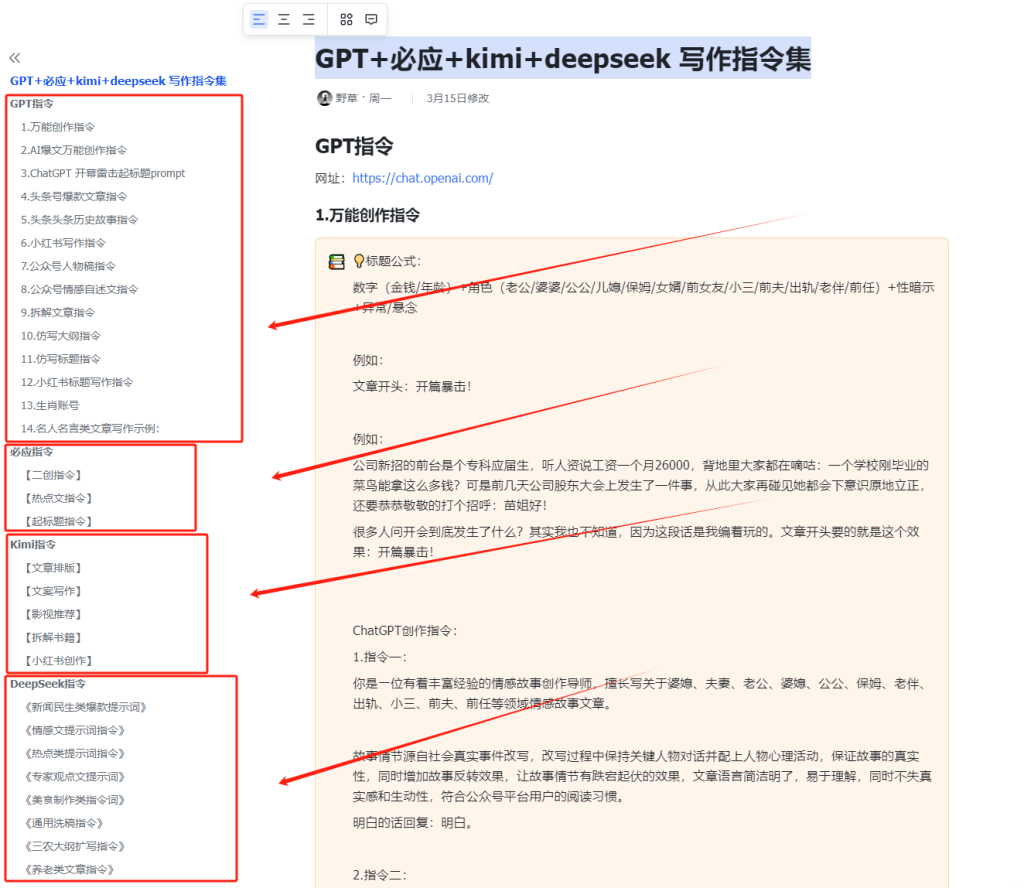Click the highlighted main document title
Screen dimensions: 1024x888
point(562,59)
